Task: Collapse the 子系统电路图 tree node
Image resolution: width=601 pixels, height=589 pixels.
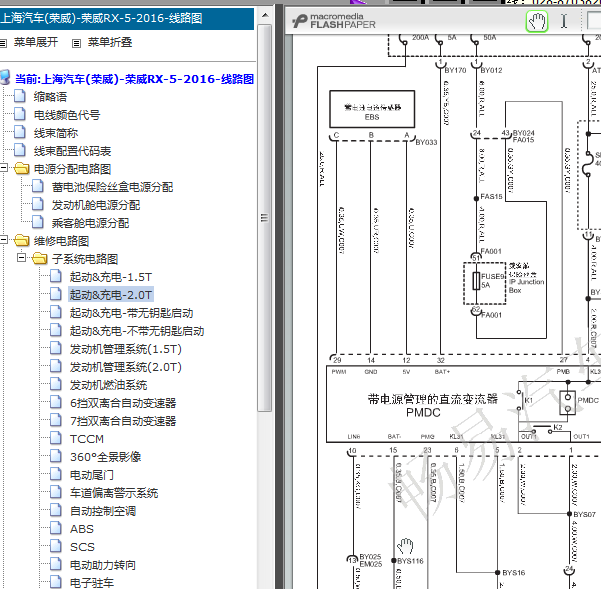Action: (21, 258)
